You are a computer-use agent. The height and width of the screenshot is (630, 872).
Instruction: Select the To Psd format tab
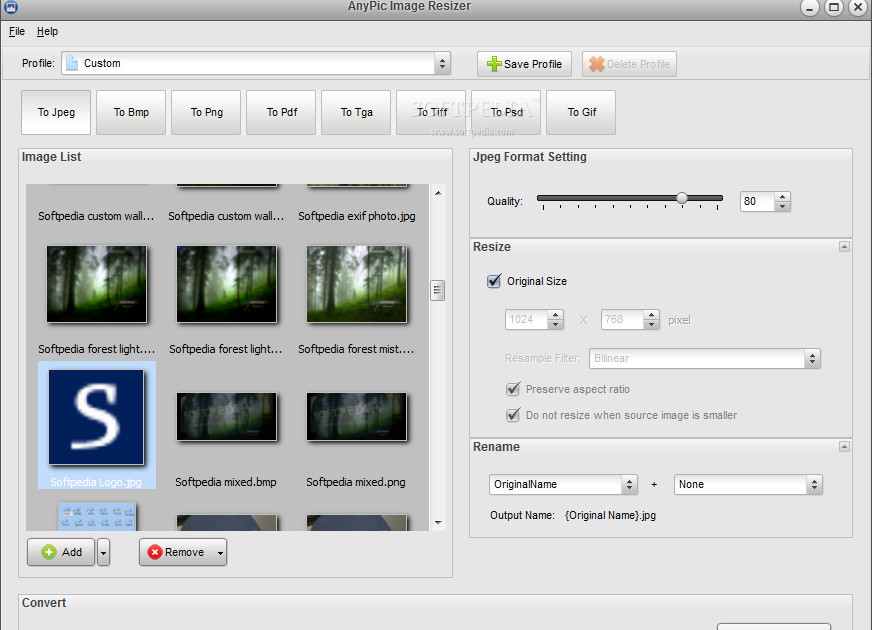(507, 112)
